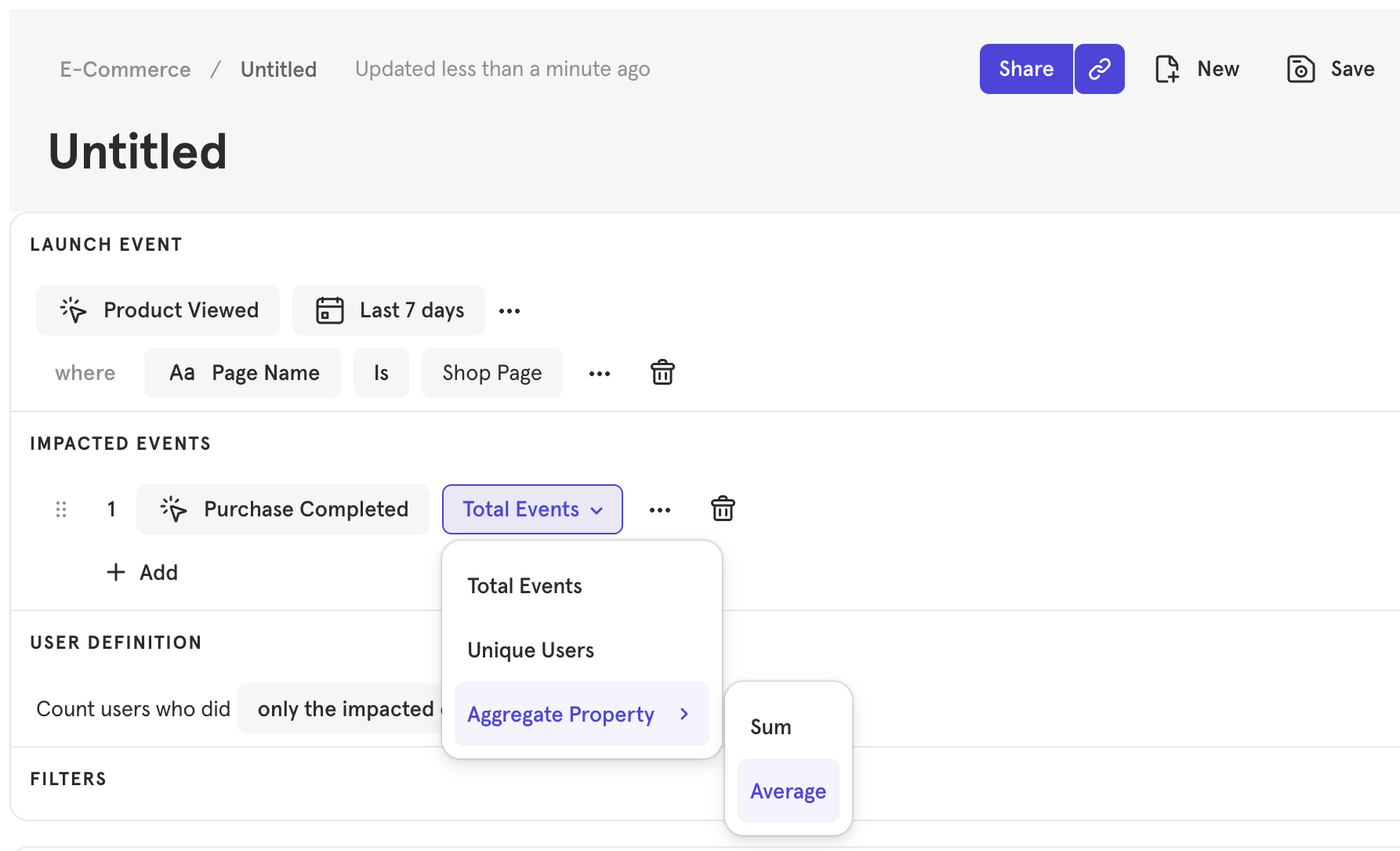The image size is (1400, 851).
Task: Select Average aggregation option
Action: (788, 791)
